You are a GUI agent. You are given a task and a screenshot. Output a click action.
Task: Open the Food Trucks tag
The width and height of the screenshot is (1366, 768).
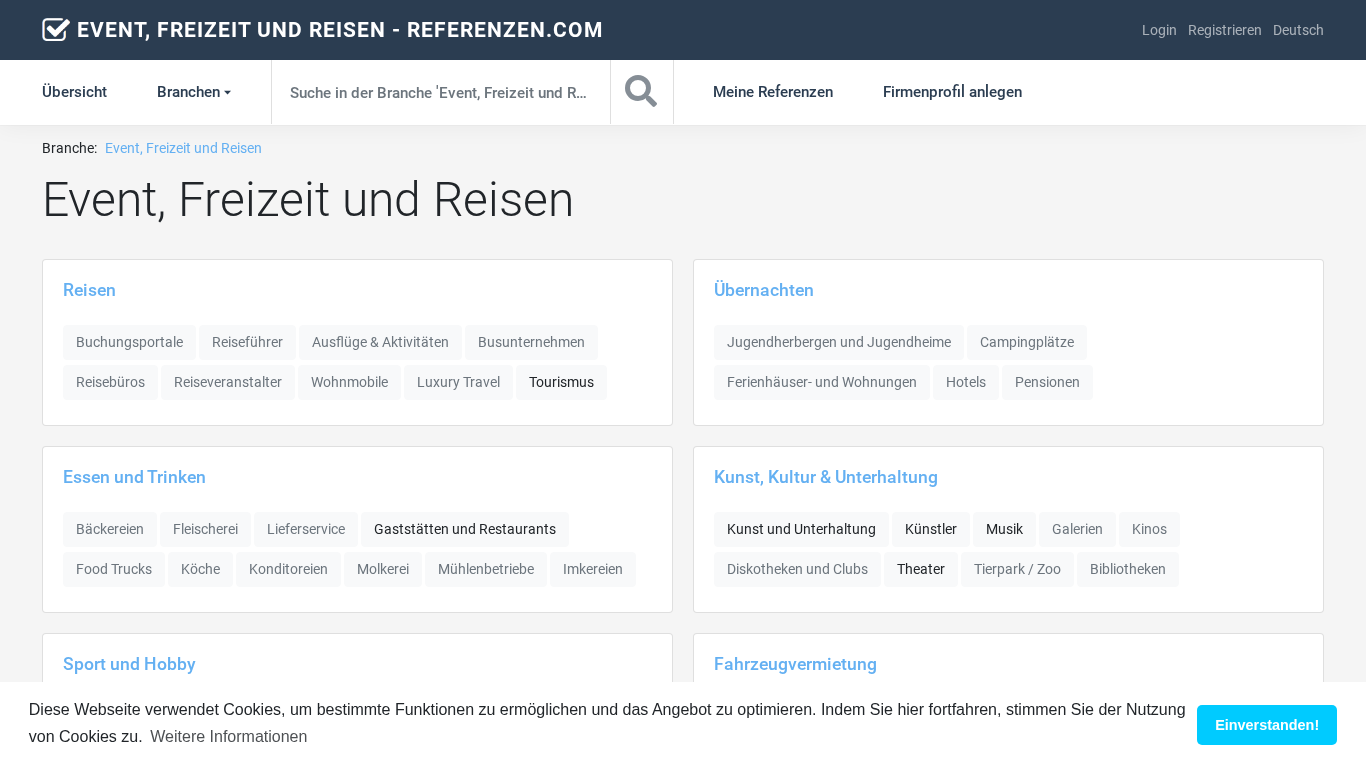coord(114,569)
